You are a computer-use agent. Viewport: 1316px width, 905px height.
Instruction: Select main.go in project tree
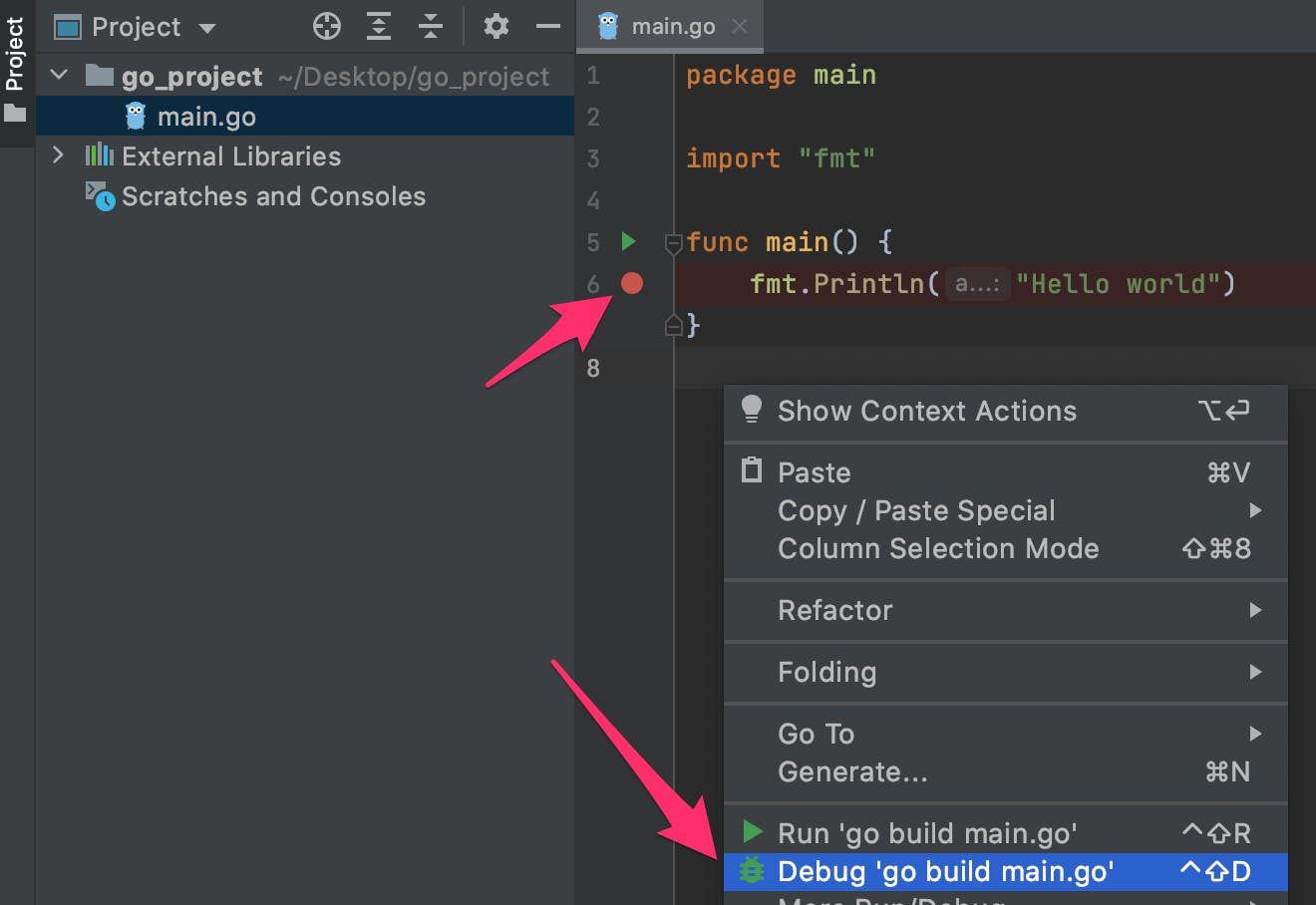point(304,117)
